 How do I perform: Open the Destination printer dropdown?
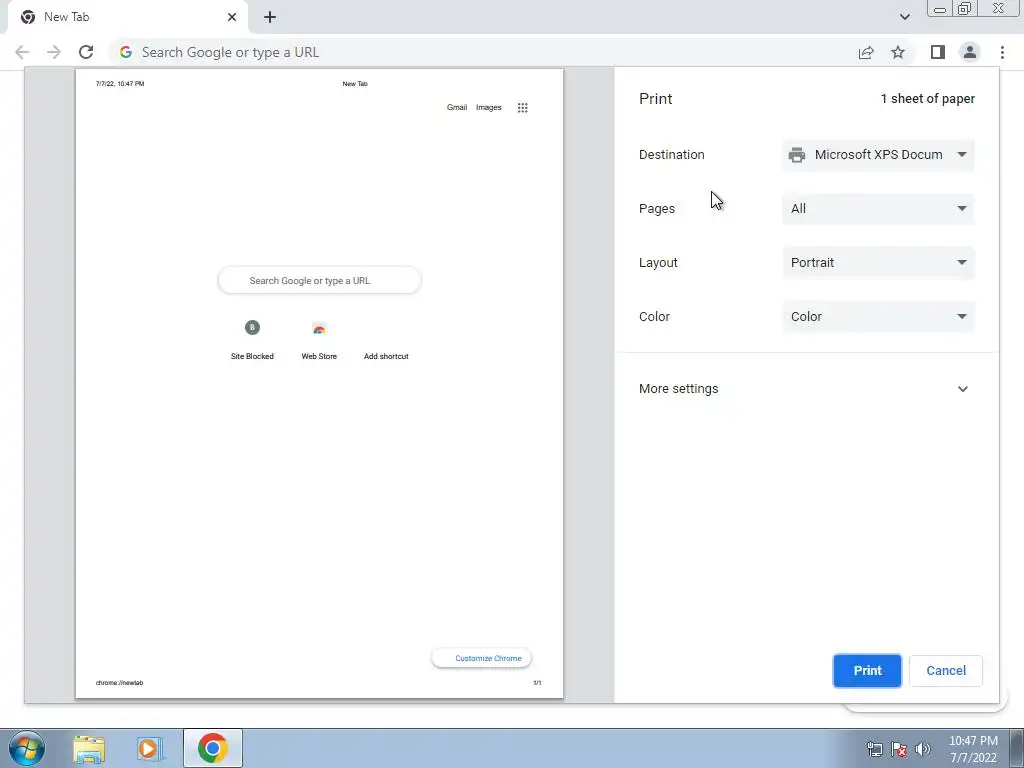878,155
